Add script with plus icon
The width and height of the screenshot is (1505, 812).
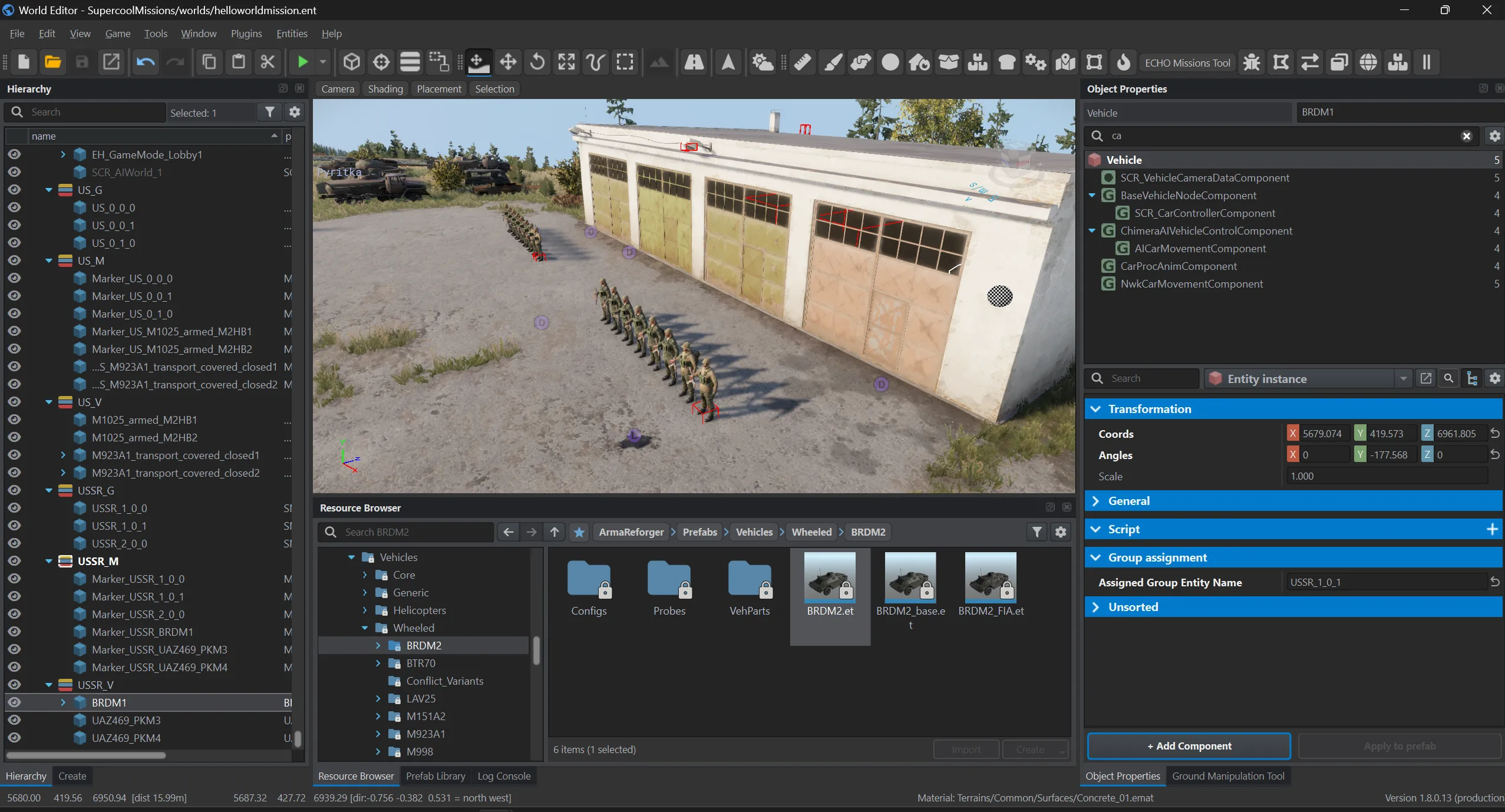pos(1492,529)
